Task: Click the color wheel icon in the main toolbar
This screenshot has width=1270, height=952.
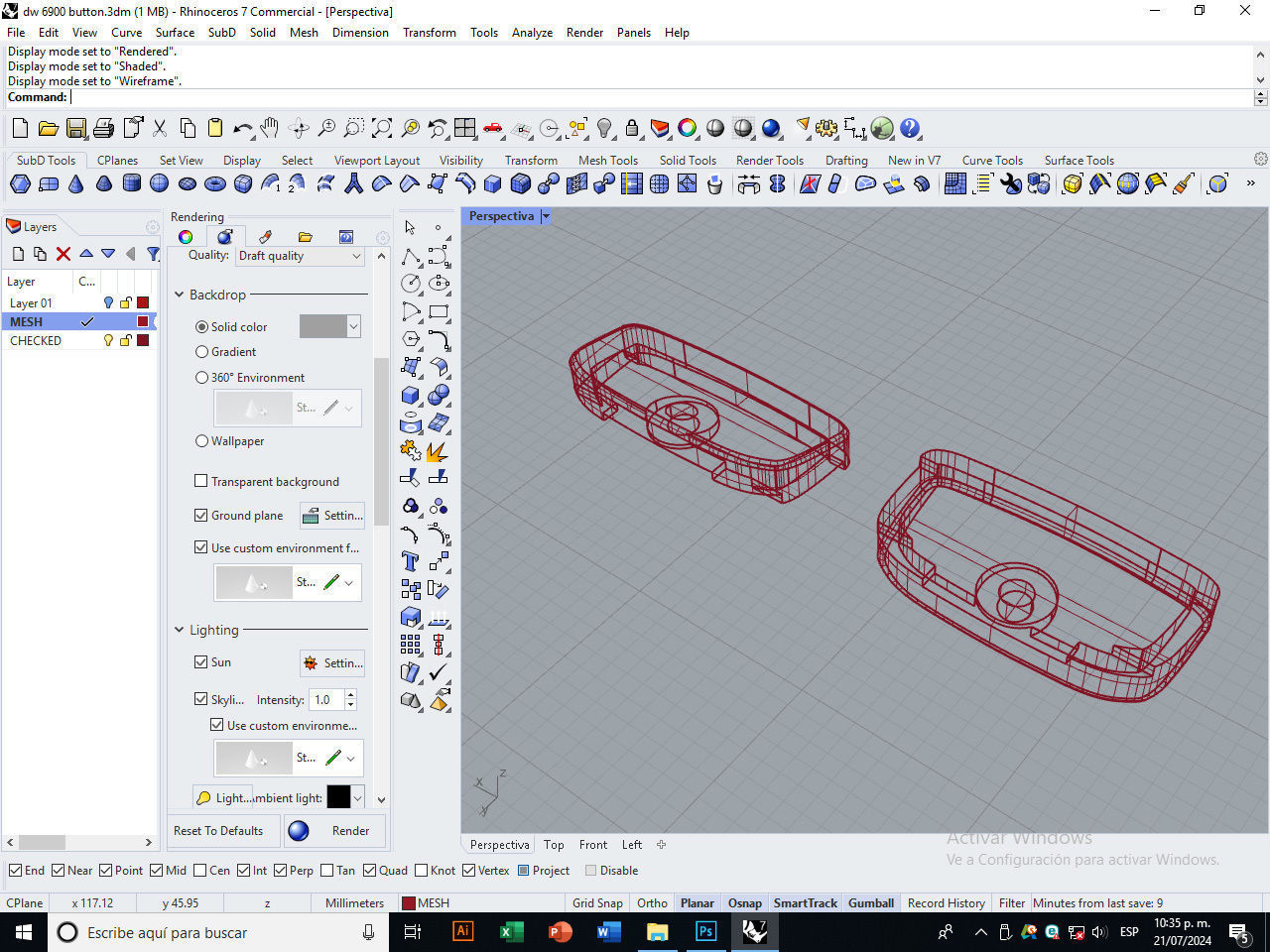Action: 687,128
